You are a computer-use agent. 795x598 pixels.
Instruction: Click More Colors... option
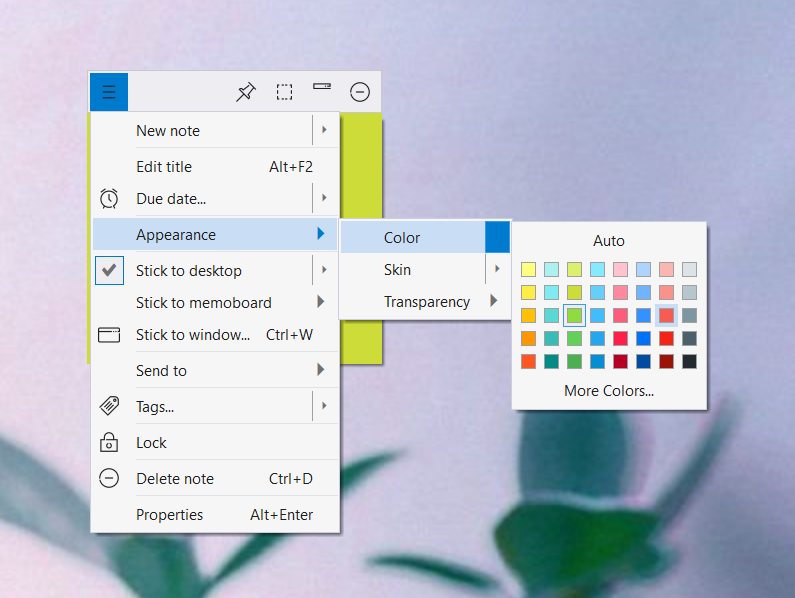coord(609,391)
